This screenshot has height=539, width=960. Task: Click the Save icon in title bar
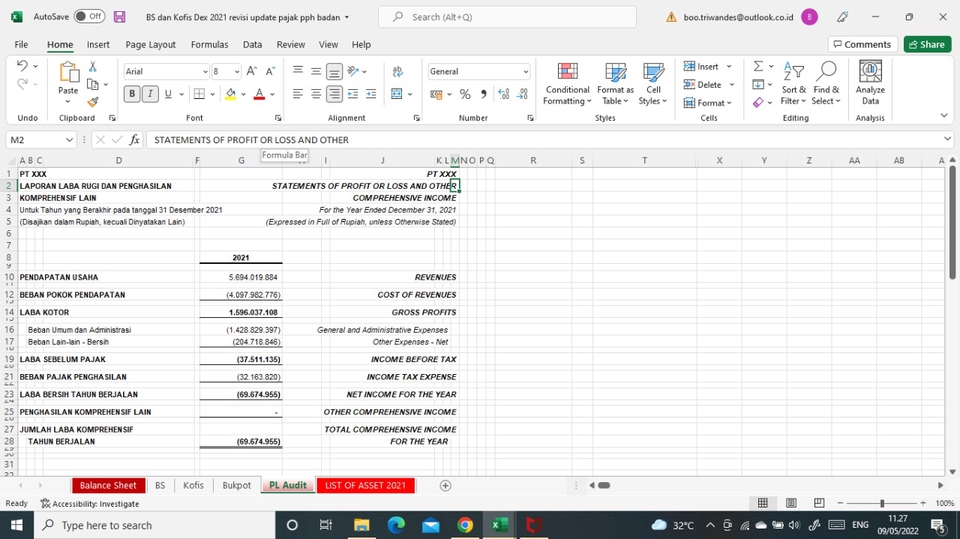point(119,17)
